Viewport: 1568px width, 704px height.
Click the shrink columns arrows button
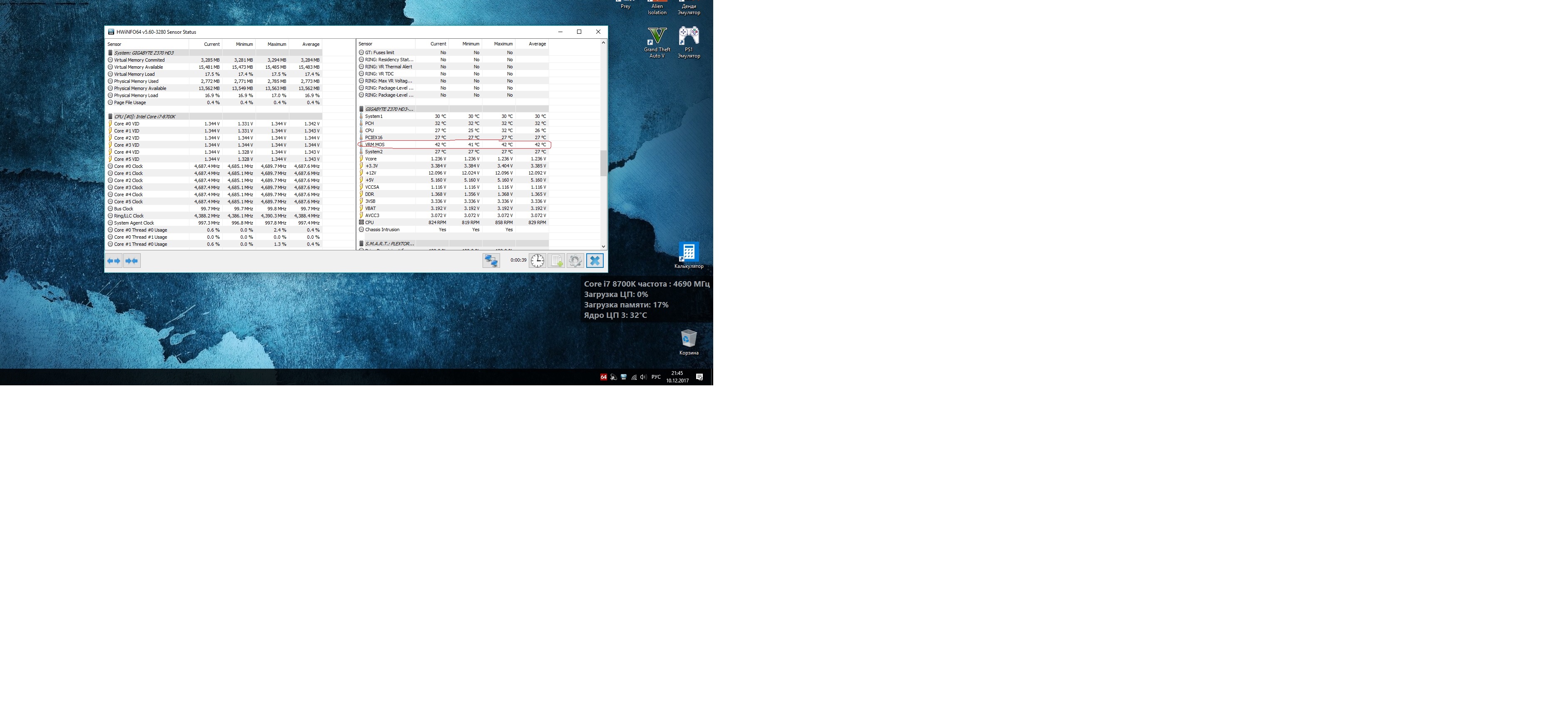[x=132, y=261]
